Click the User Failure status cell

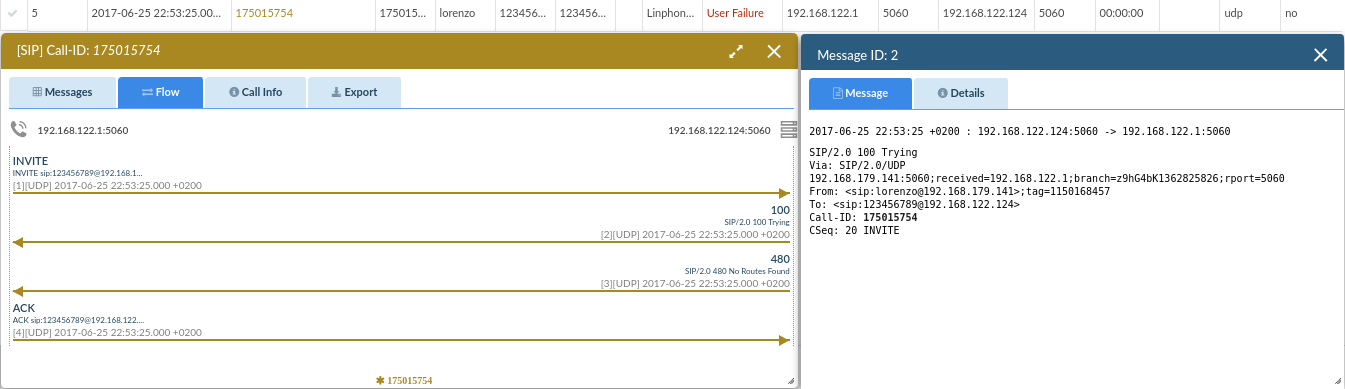pos(735,14)
